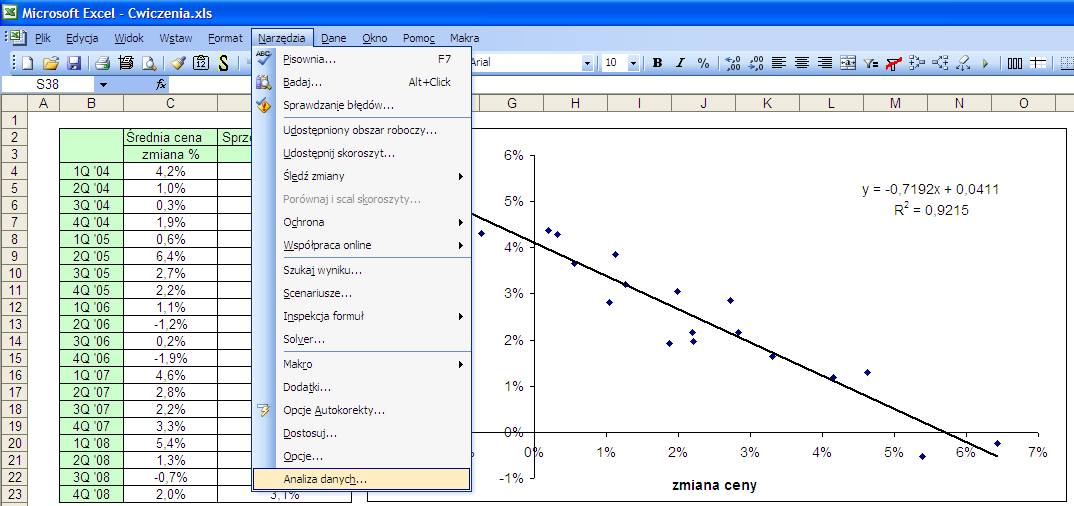The height and width of the screenshot is (506, 1074).
Task: Expand the font name dropdown
Action: coord(587,63)
